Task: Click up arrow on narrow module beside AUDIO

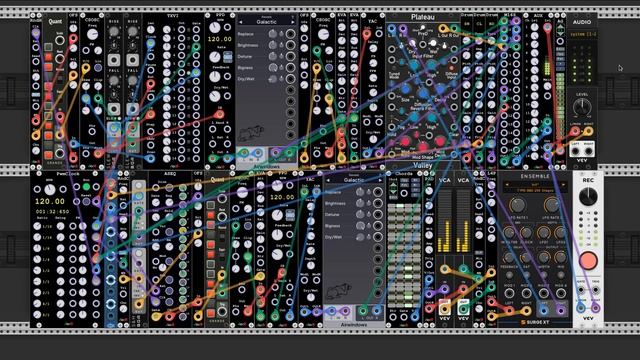Action: pos(560,27)
